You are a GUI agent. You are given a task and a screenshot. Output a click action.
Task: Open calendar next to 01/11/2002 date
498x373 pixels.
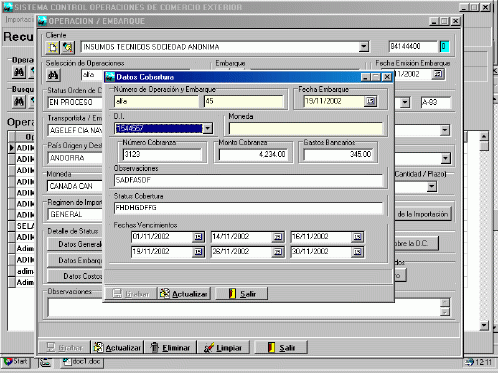click(198, 237)
